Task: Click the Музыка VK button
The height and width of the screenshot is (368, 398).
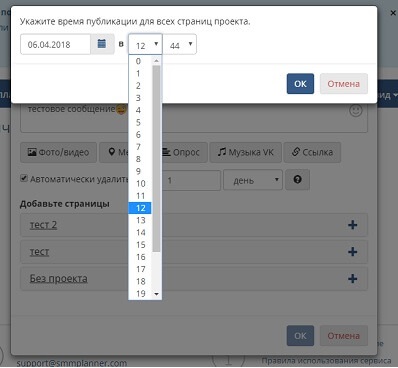Action: click(x=246, y=152)
